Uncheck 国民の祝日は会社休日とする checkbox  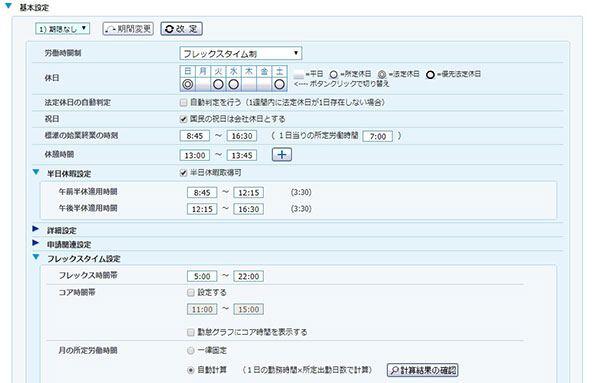[183, 119]
